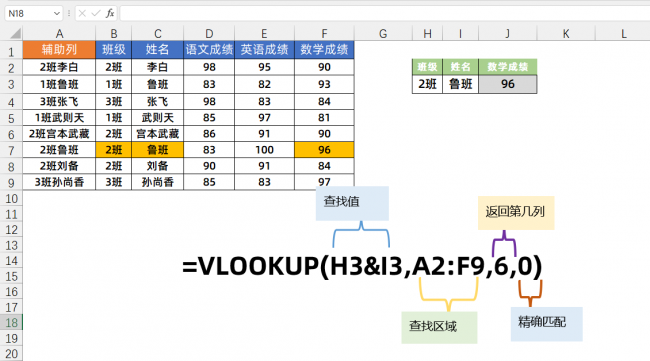Click inside the formula bar input

(x=385, y=13)
